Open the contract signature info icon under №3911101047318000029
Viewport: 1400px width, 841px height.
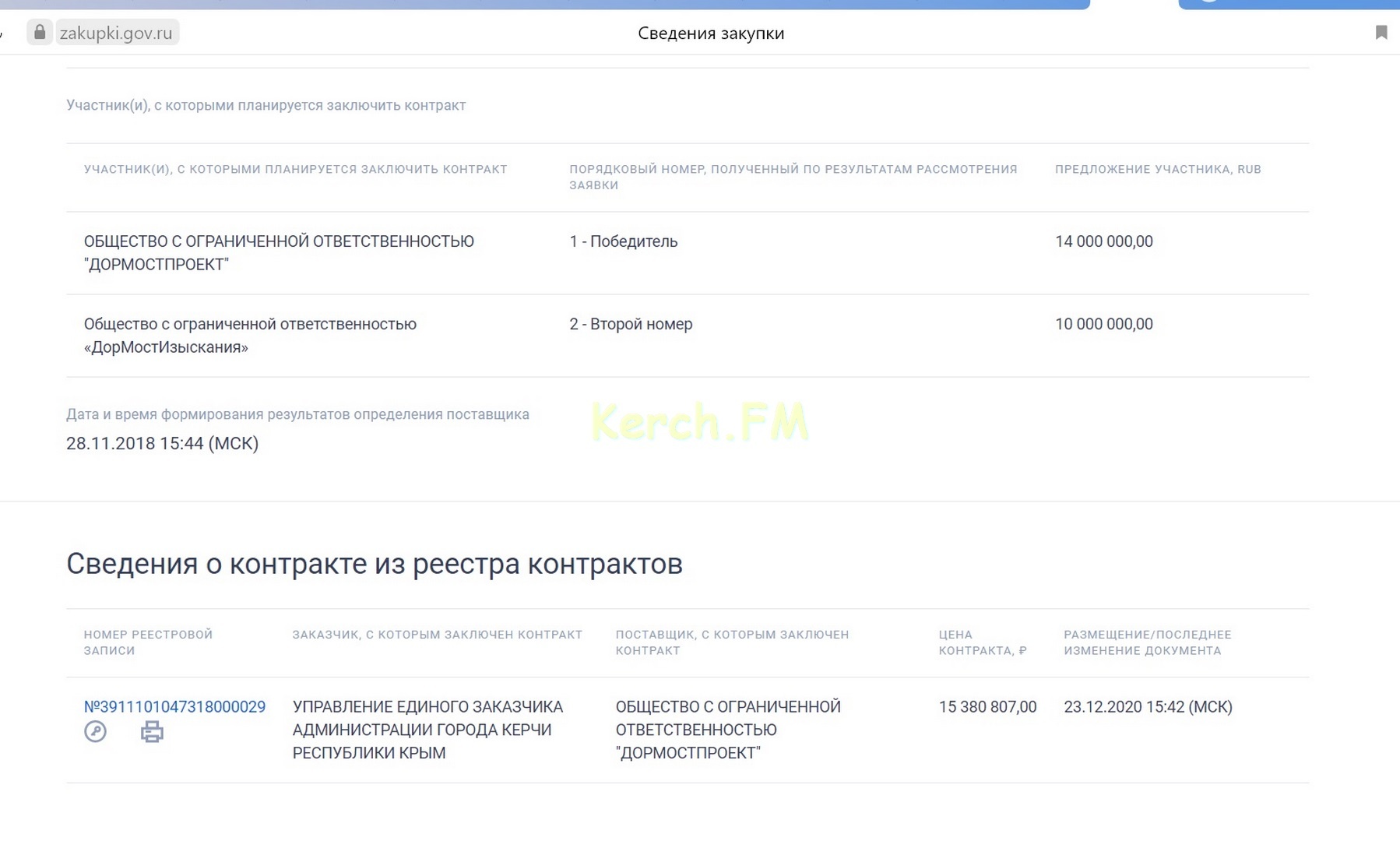click(95, 732)
